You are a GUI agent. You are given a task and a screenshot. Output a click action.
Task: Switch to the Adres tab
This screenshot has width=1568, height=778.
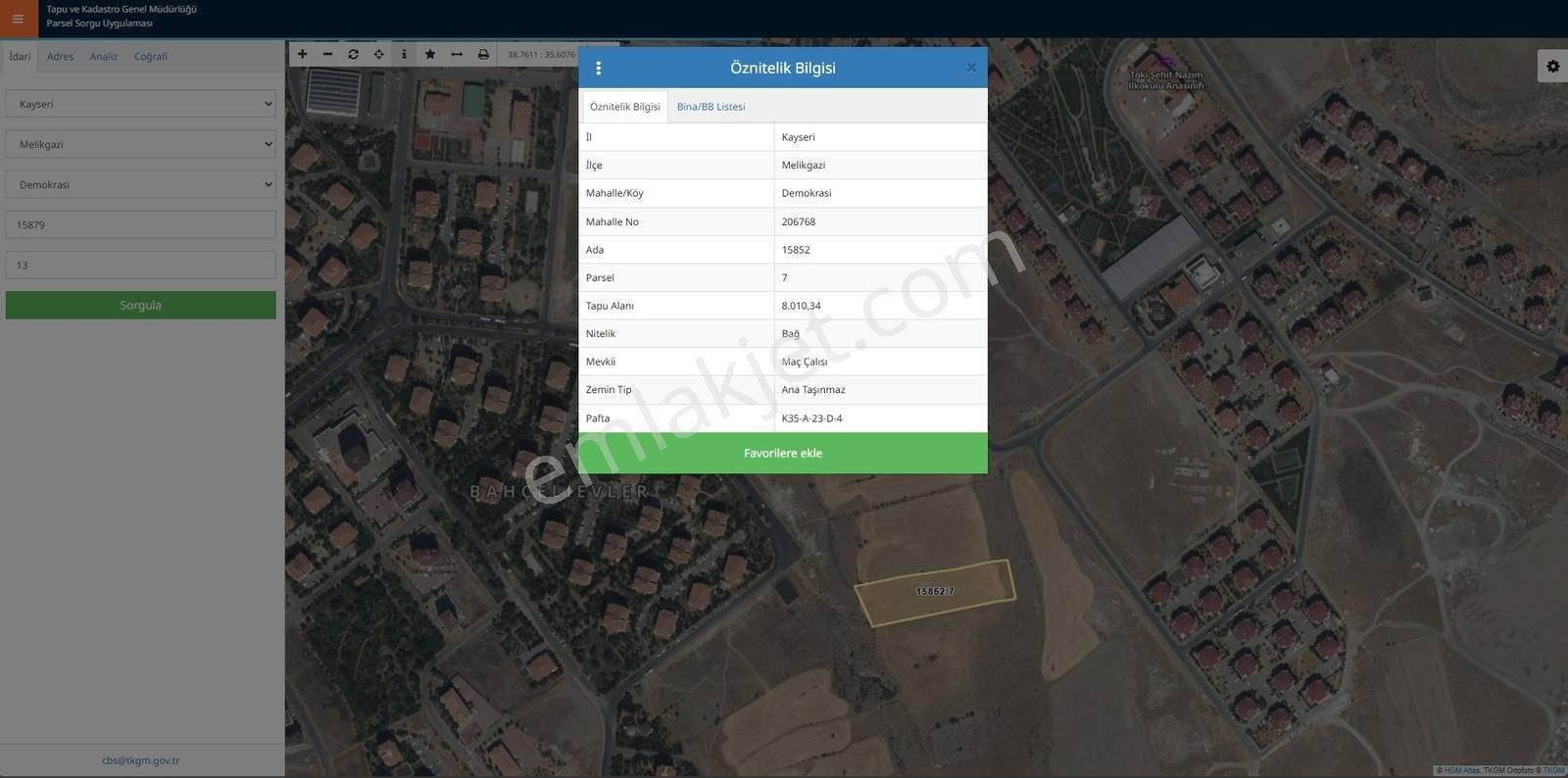tap(60, 57)
